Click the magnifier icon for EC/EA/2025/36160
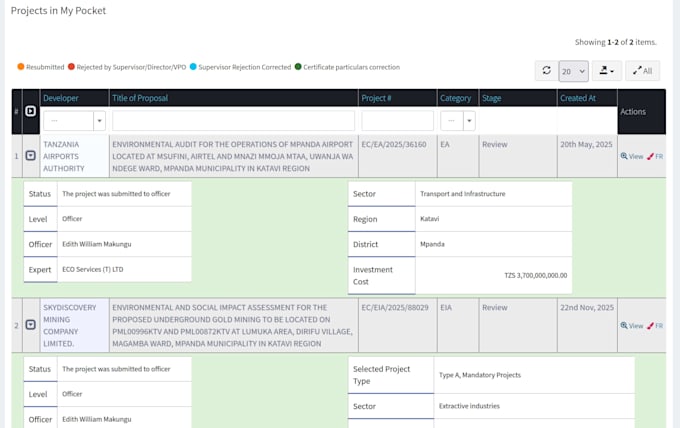This screenshot has height=428, width=680. pyautogui.click(x=624, y=156)
